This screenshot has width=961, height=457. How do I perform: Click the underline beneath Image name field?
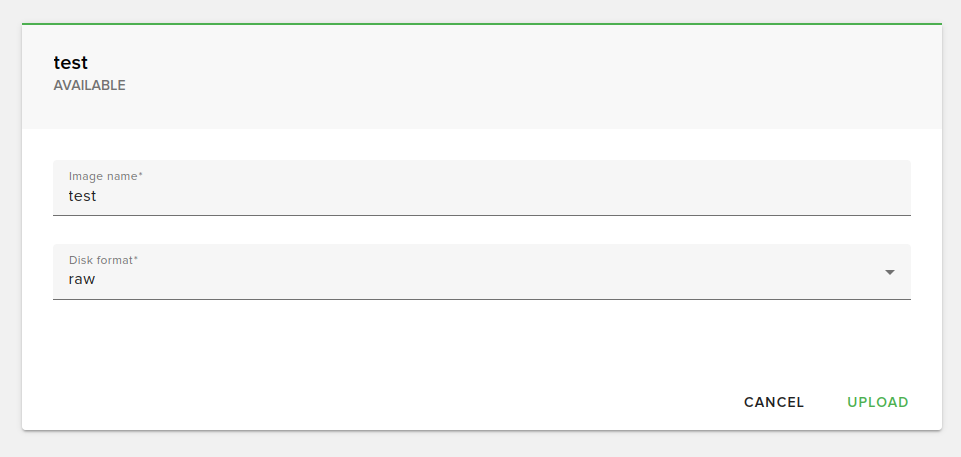click(481, 215)
